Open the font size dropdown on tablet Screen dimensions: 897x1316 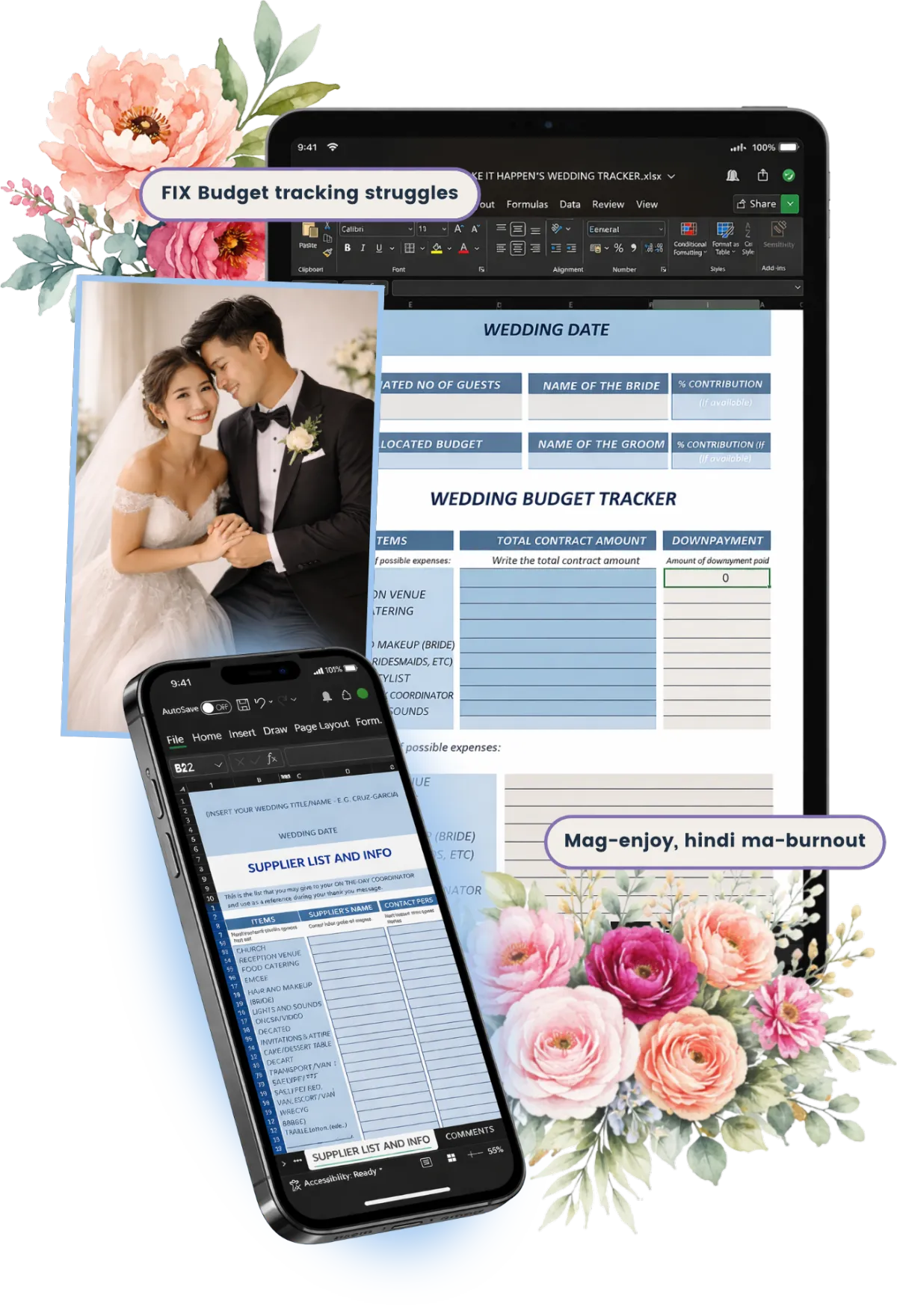point(444,230)
